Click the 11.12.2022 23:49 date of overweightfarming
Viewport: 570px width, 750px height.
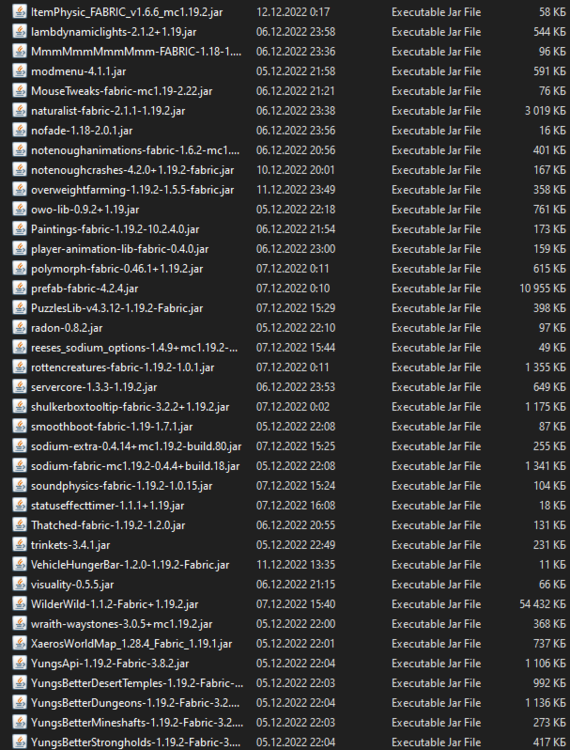(x=296, y=189)
